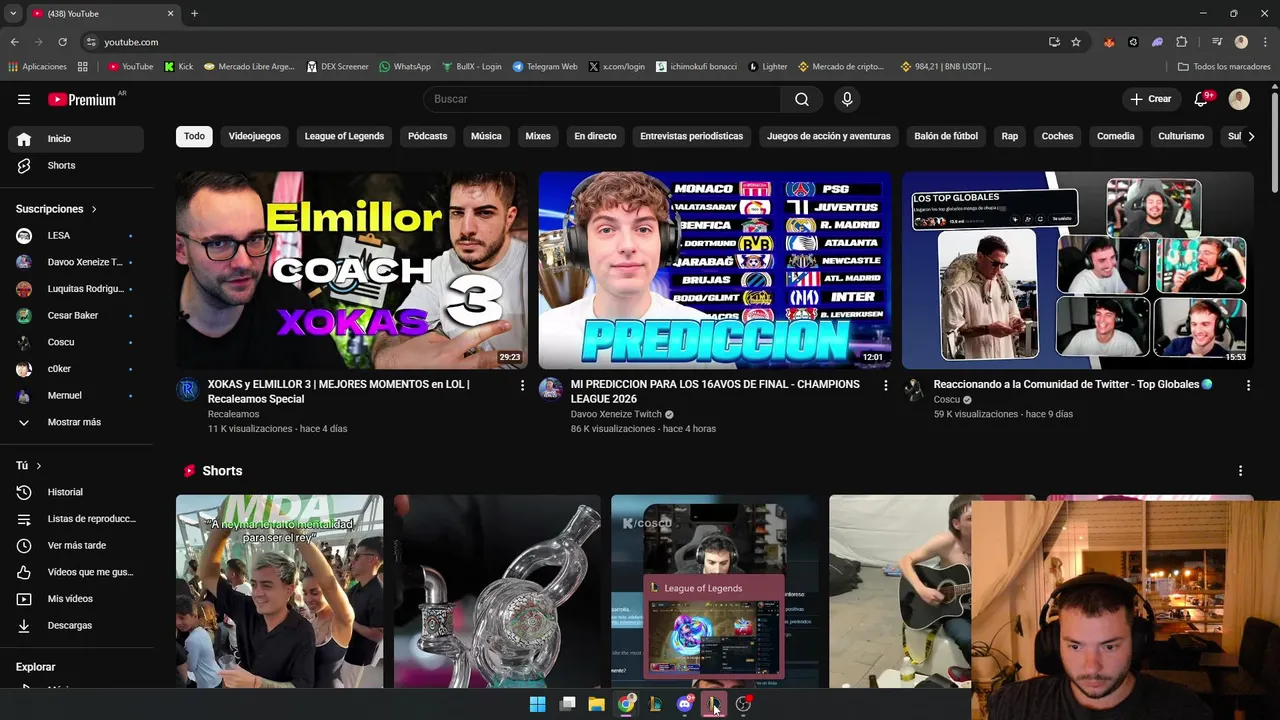The width and height of the screenshot is (1280, 720).
Task: Open the Coscu subscription channel
Action: pyautogui.click(x=76, y=342)
